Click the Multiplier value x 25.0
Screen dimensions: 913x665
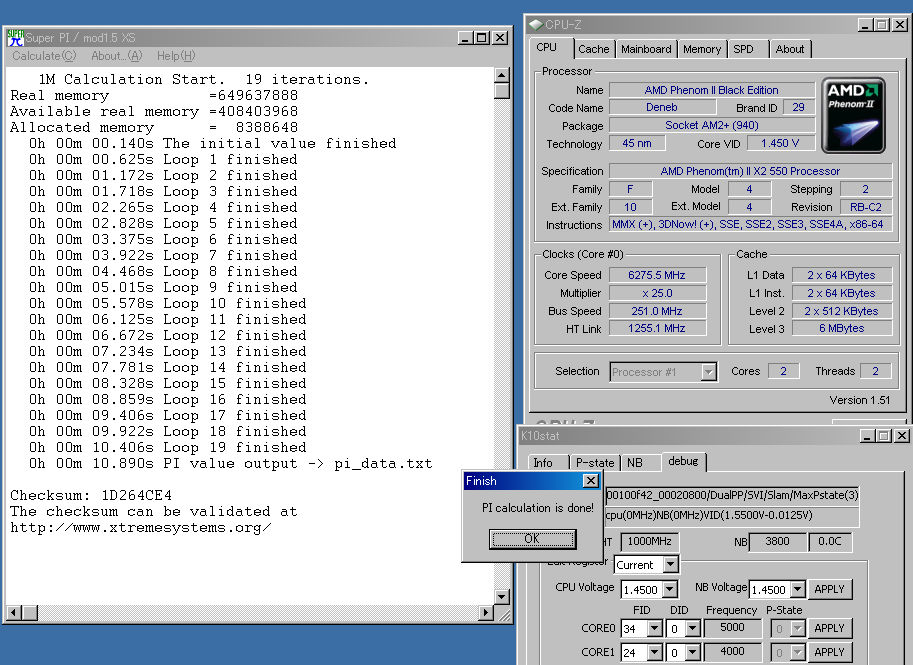point(657,293)
